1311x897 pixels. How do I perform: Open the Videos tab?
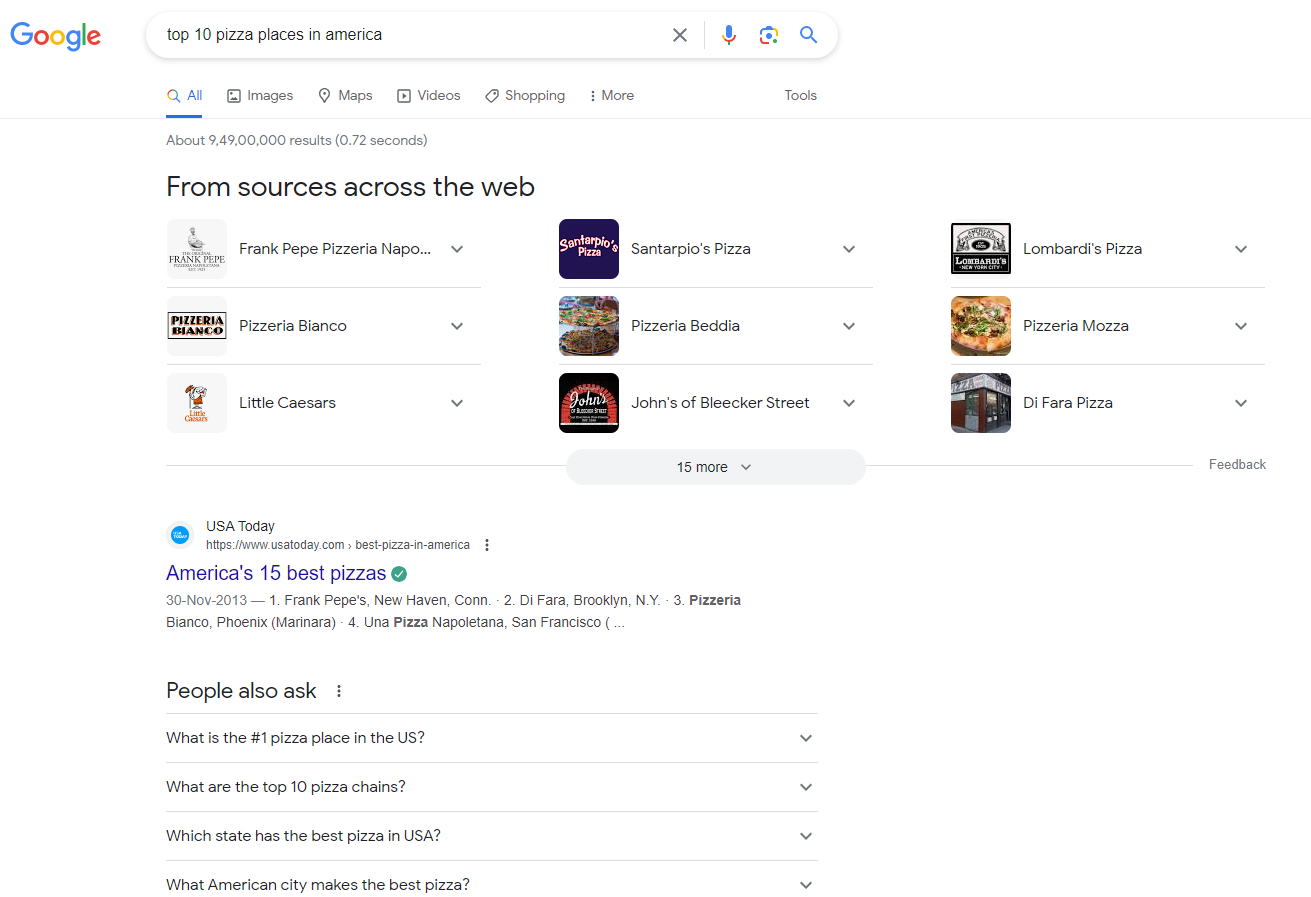pyautogui.click(x=429, y=96)
